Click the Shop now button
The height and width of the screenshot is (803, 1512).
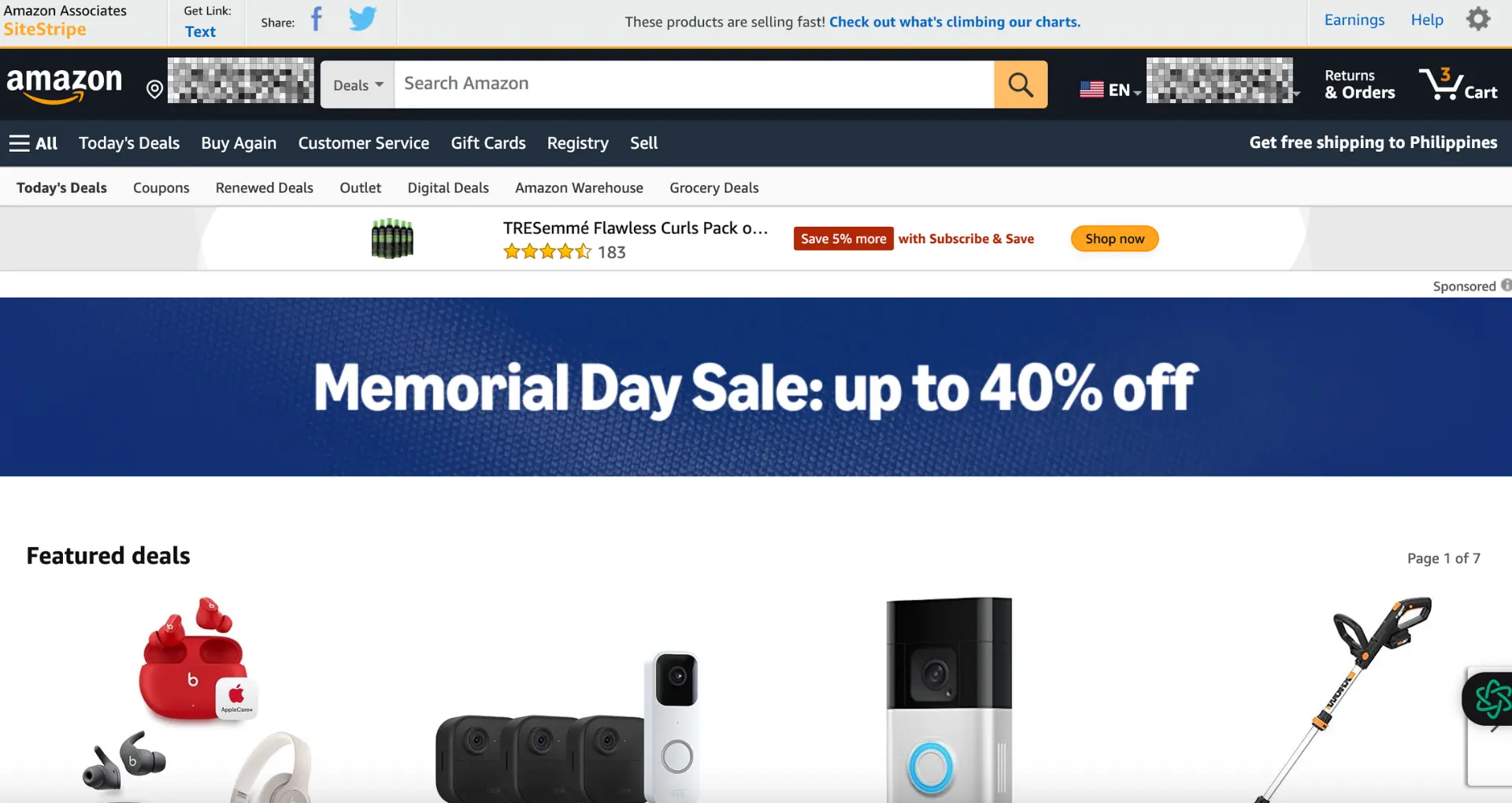1114,239
